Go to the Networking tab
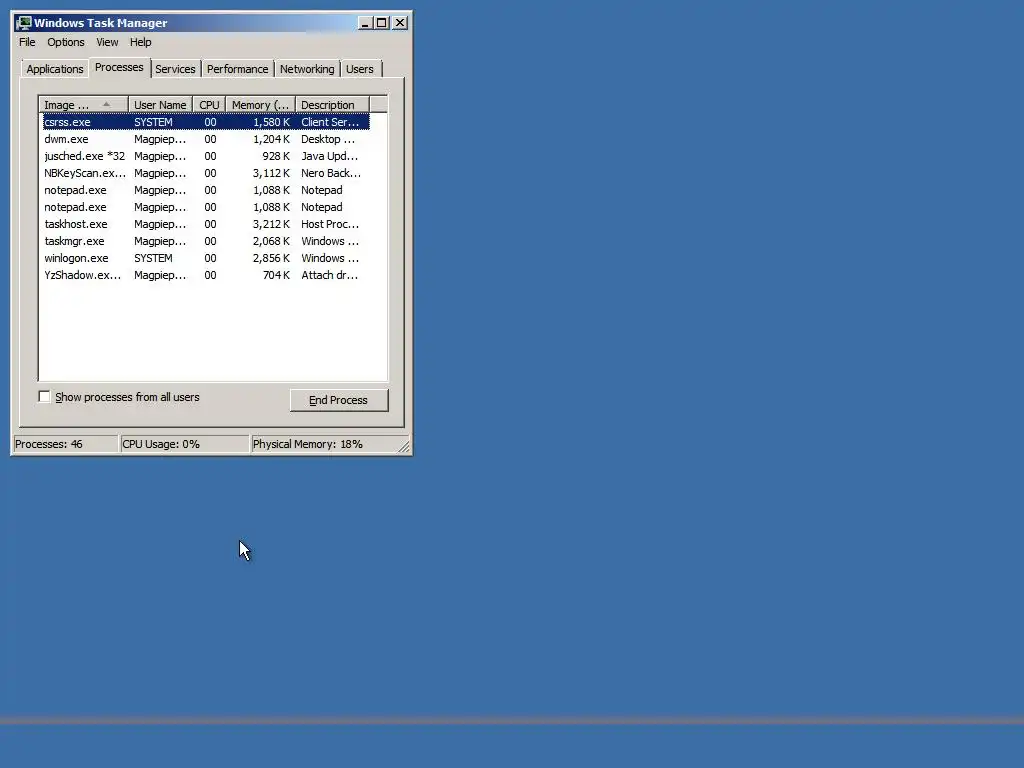This screenshot has height=768, width=1024. point(307,69)
